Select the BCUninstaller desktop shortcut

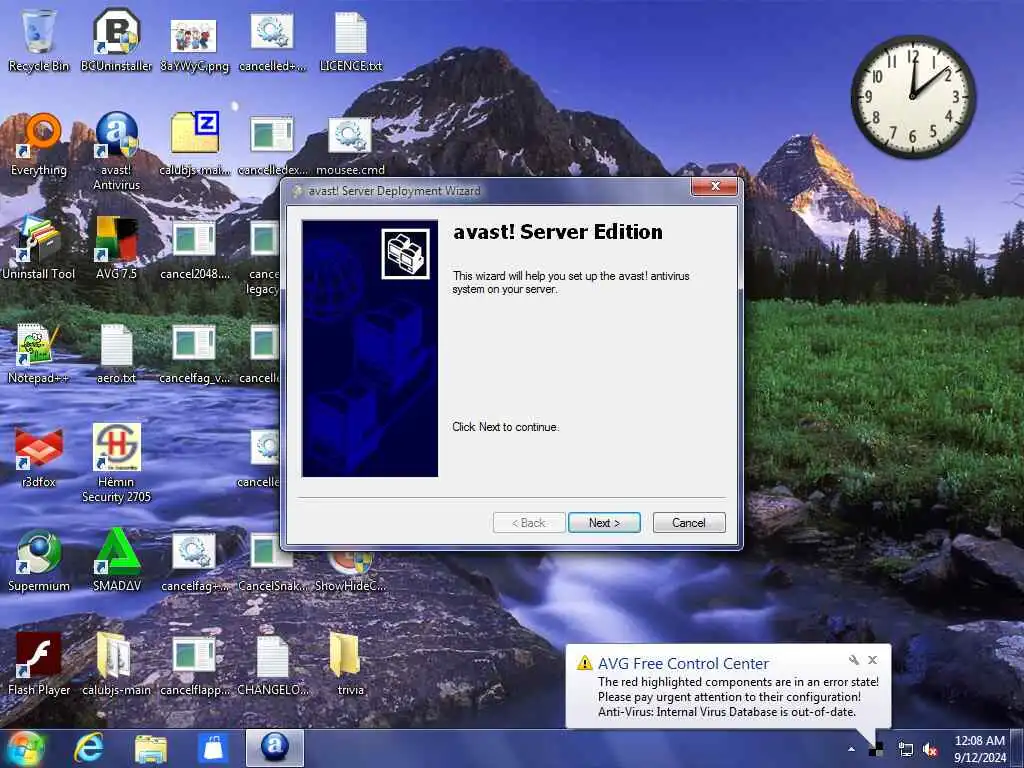(x=116, y=40)
